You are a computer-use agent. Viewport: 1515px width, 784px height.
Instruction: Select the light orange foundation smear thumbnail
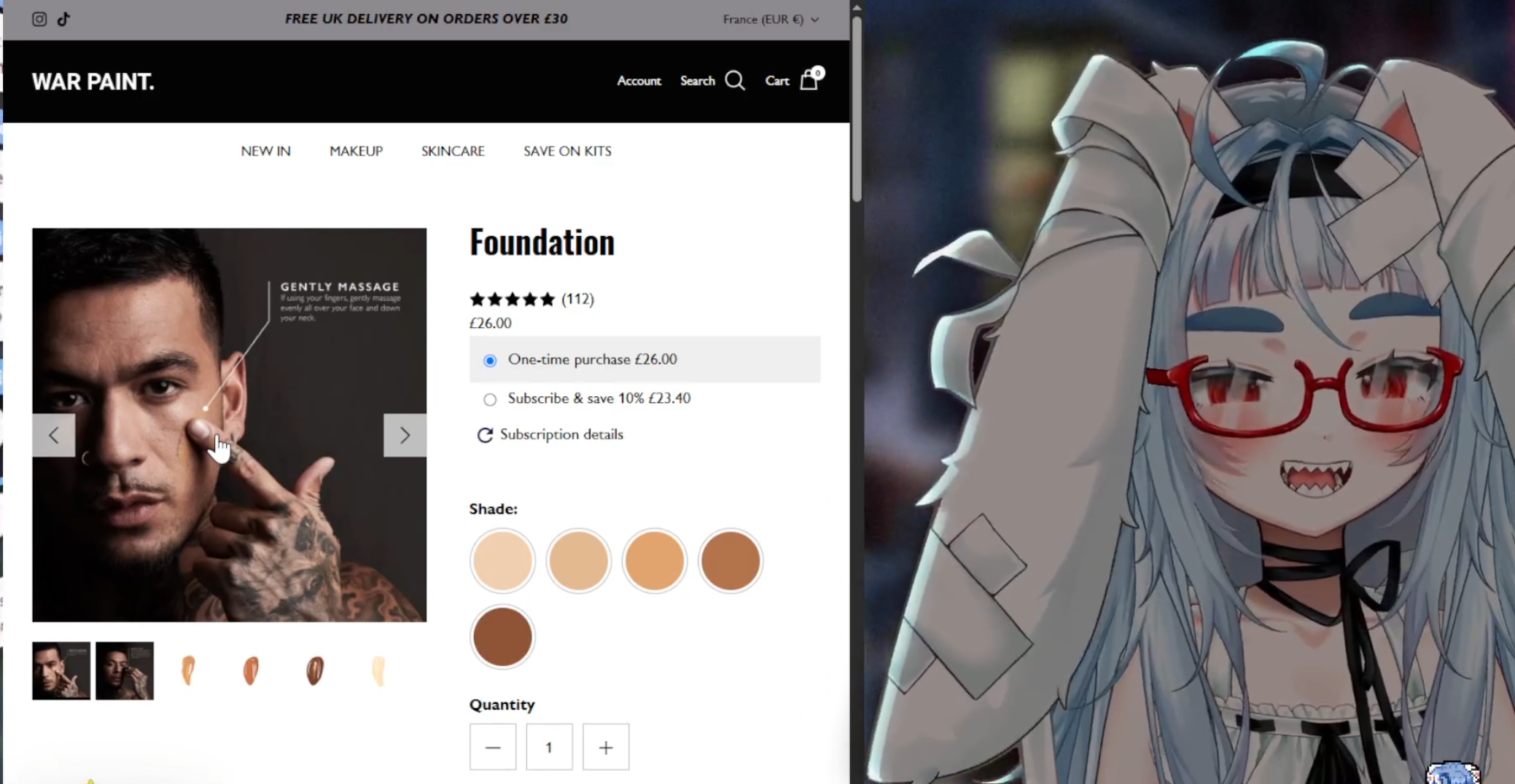(188, 670)
